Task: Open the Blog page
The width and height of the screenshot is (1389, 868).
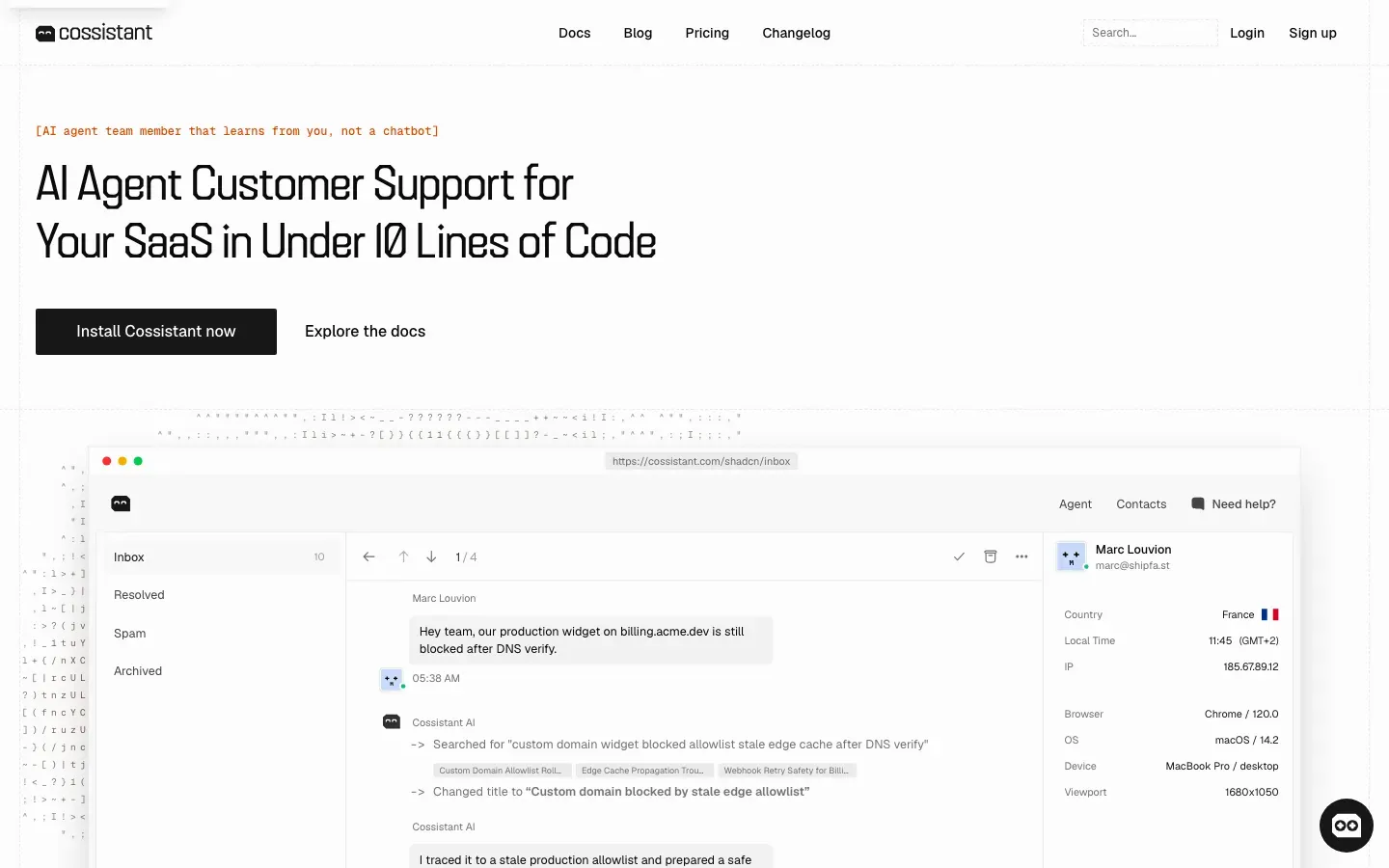Action: click(638, 33)
